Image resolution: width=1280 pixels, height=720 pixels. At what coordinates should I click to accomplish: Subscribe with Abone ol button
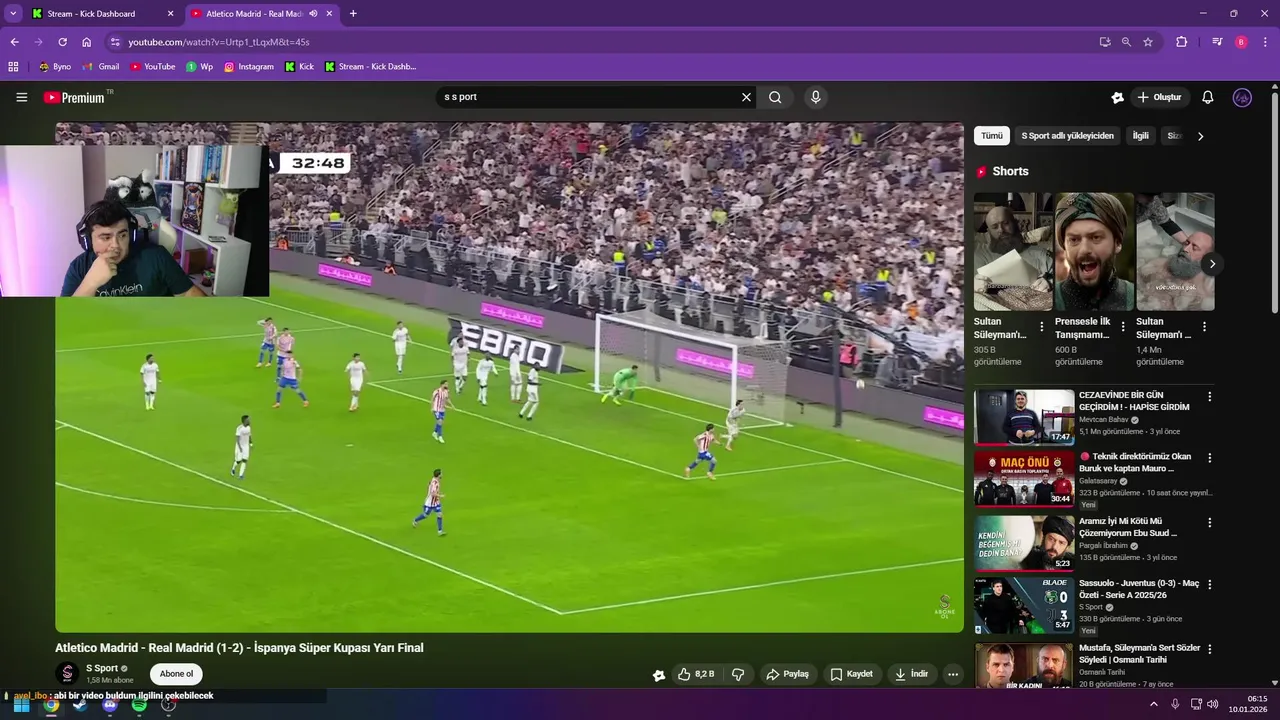[x=176, y=674]
